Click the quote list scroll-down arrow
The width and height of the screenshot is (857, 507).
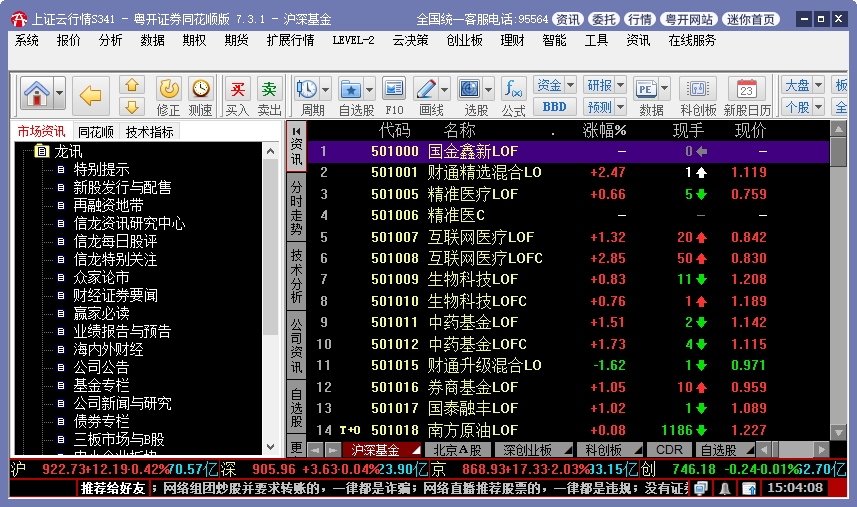point(838,433)
